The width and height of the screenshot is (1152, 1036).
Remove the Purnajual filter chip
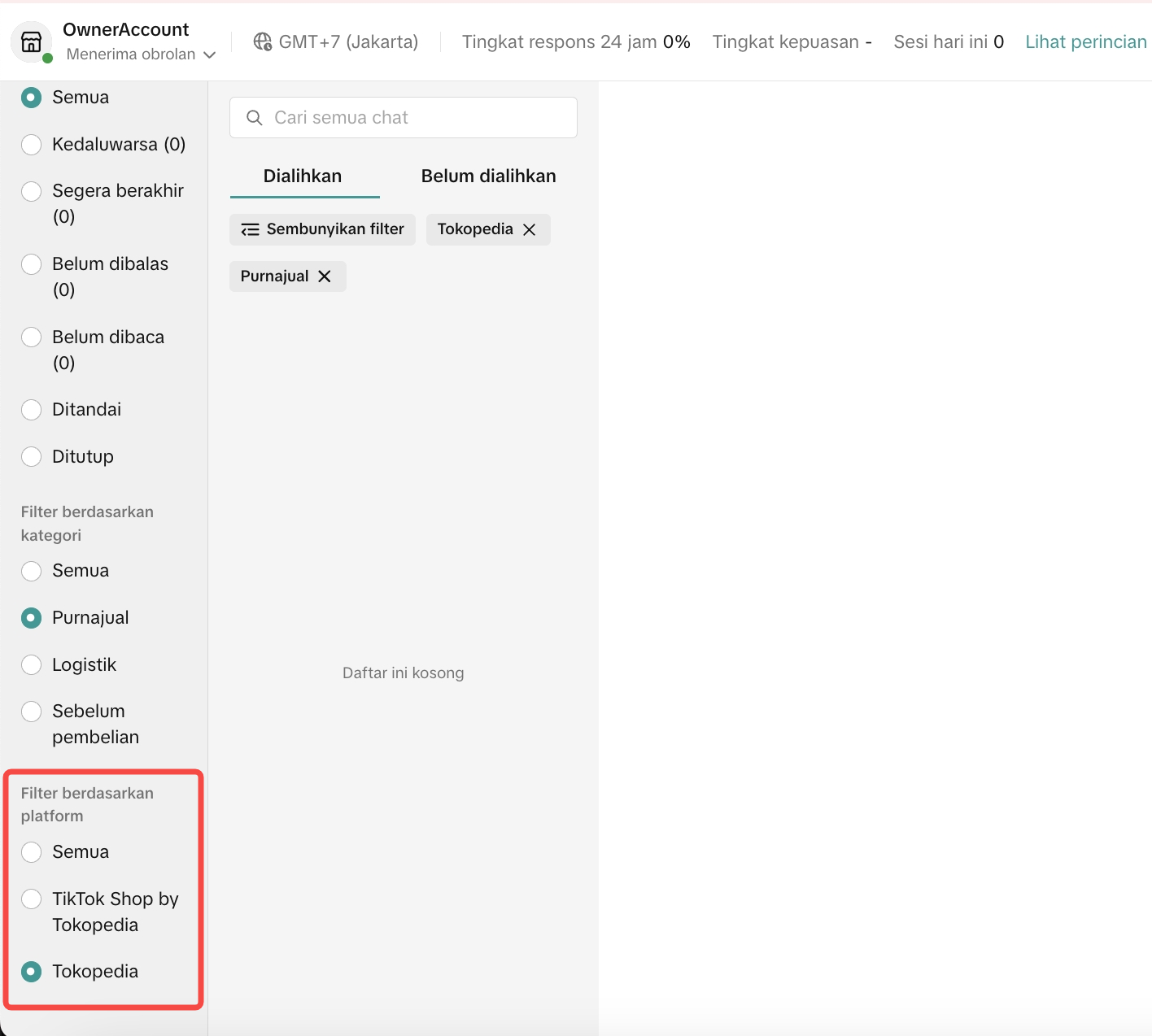[325, 276]
